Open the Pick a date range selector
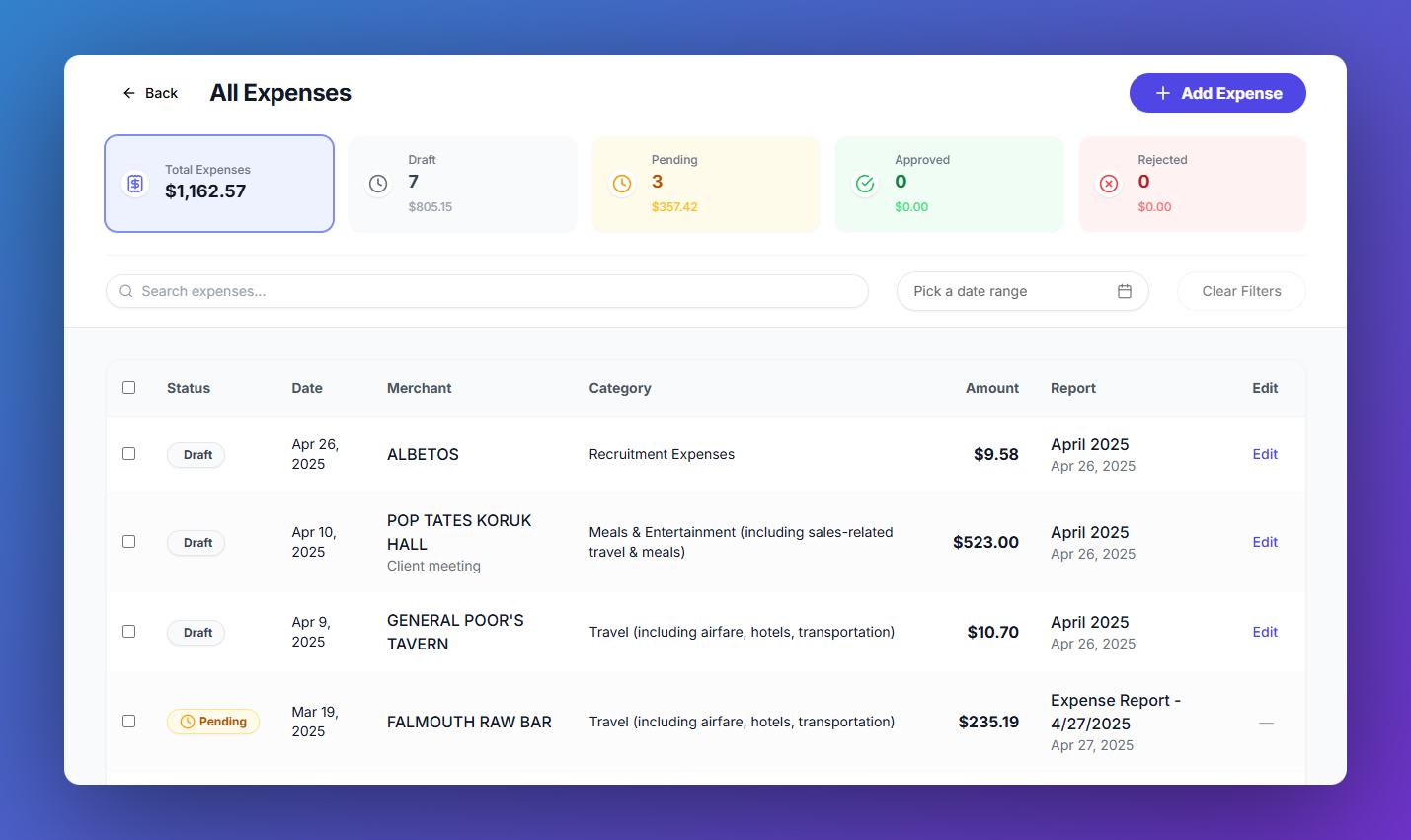The width and height of the screenshot is (1411, 840). click(1007, 291)
